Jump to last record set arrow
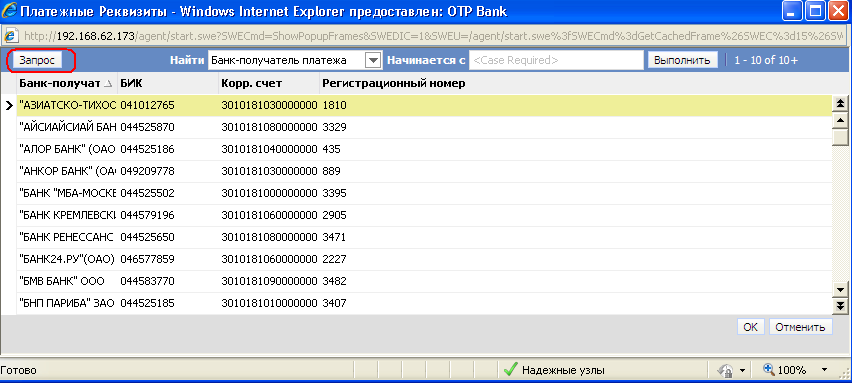The height and width of the screenshot is (383, 852). coord(841,306)
